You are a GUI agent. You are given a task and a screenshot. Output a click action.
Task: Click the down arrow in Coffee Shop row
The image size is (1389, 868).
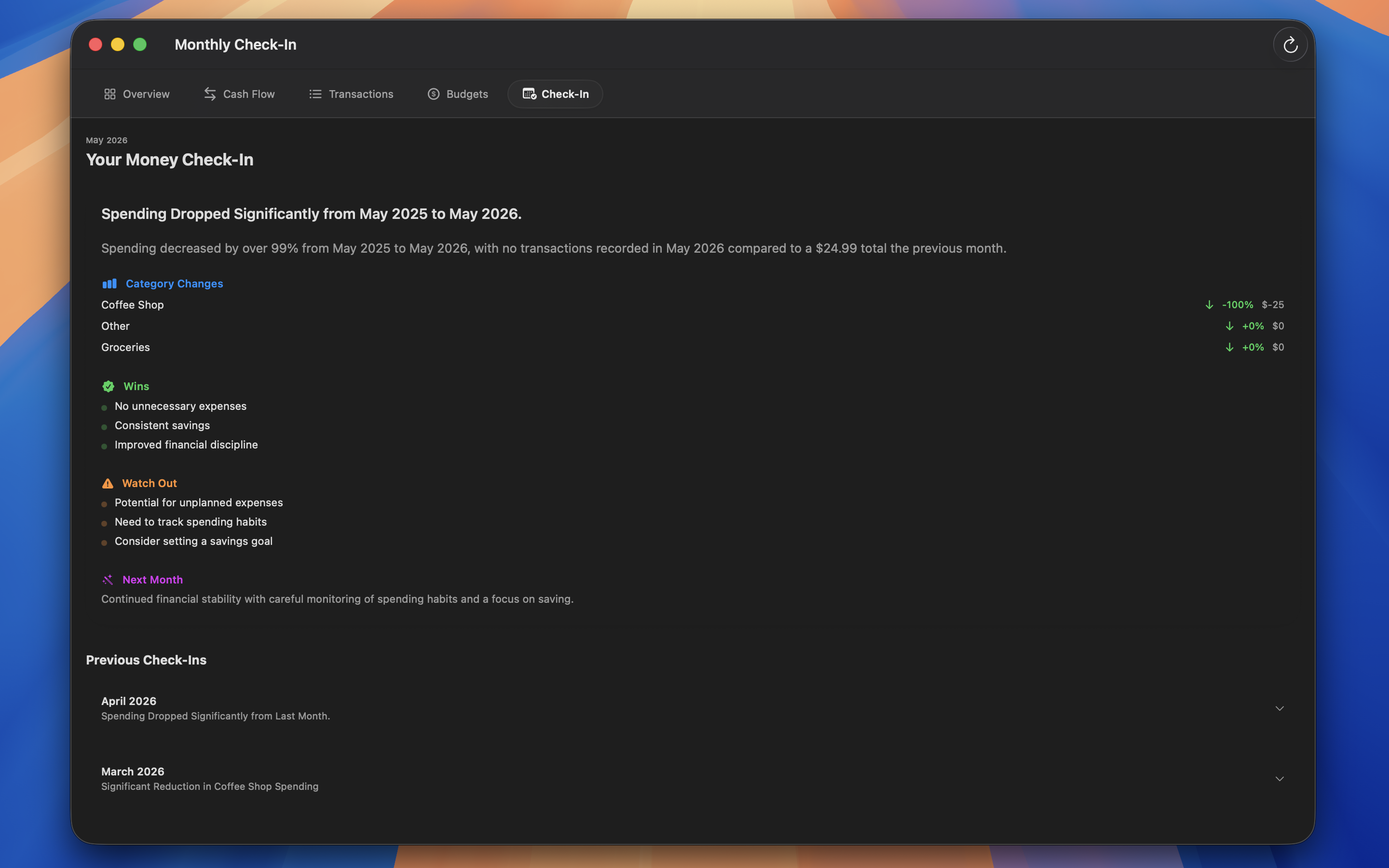pos(1209,305)
